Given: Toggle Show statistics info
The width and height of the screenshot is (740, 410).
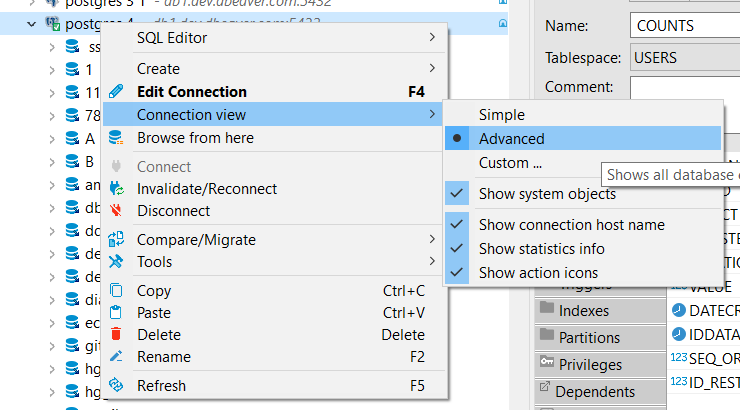Looking at the screenshot, I should (583, 249).
